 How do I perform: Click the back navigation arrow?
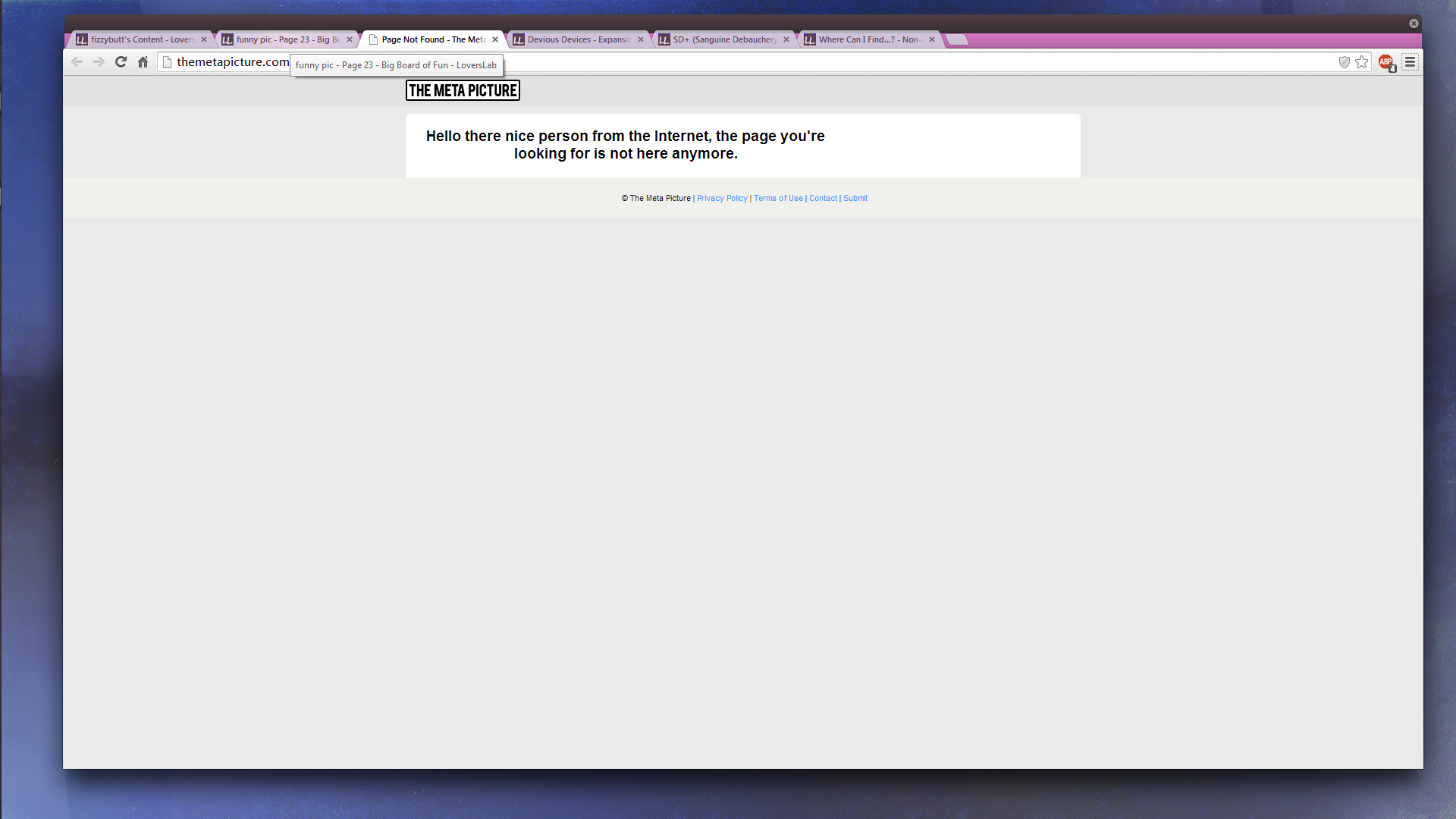coord(77,62)
